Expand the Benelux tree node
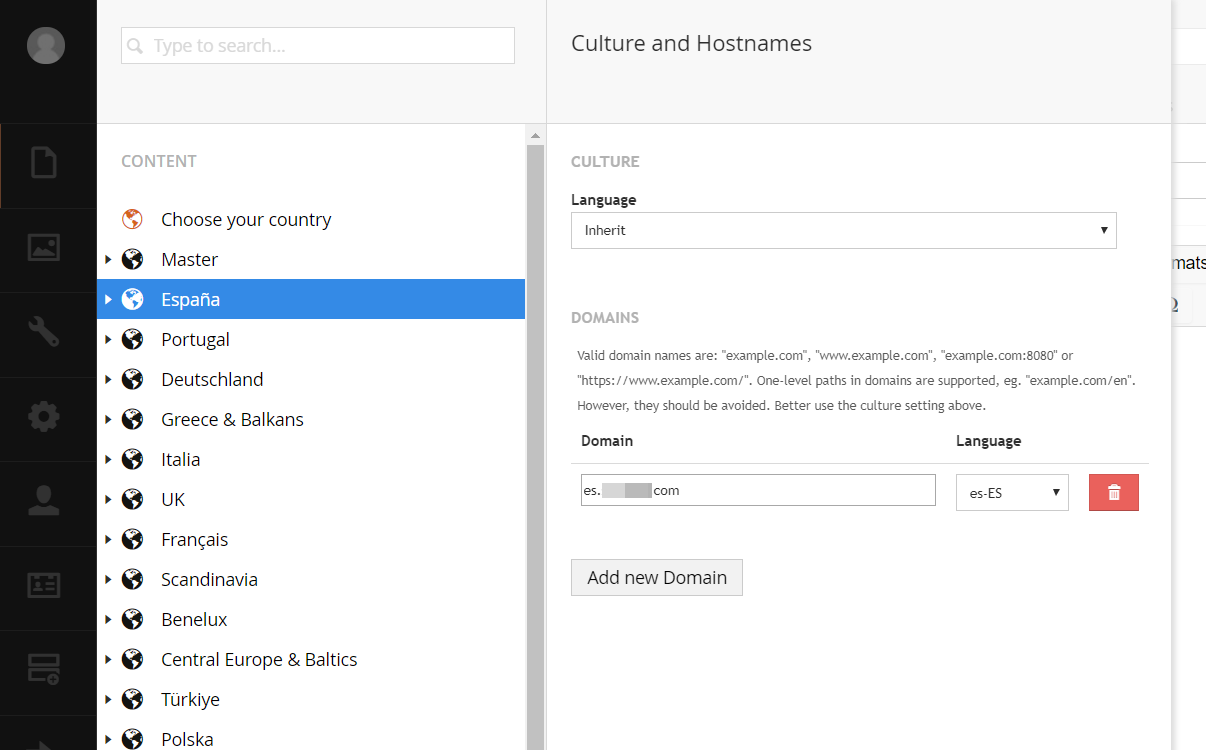The height and width of the screenshot is (750, 1206). coord(108,619)
